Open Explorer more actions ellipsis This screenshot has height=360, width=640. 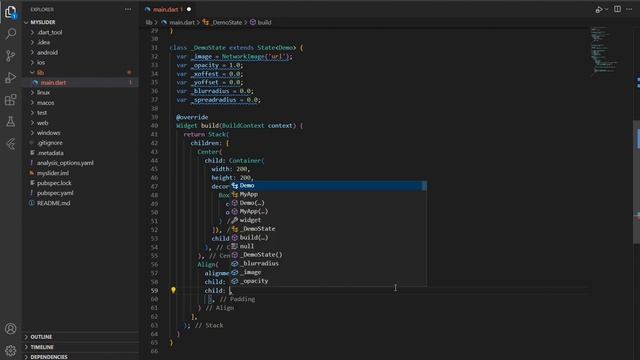click(x=128, y=9)
